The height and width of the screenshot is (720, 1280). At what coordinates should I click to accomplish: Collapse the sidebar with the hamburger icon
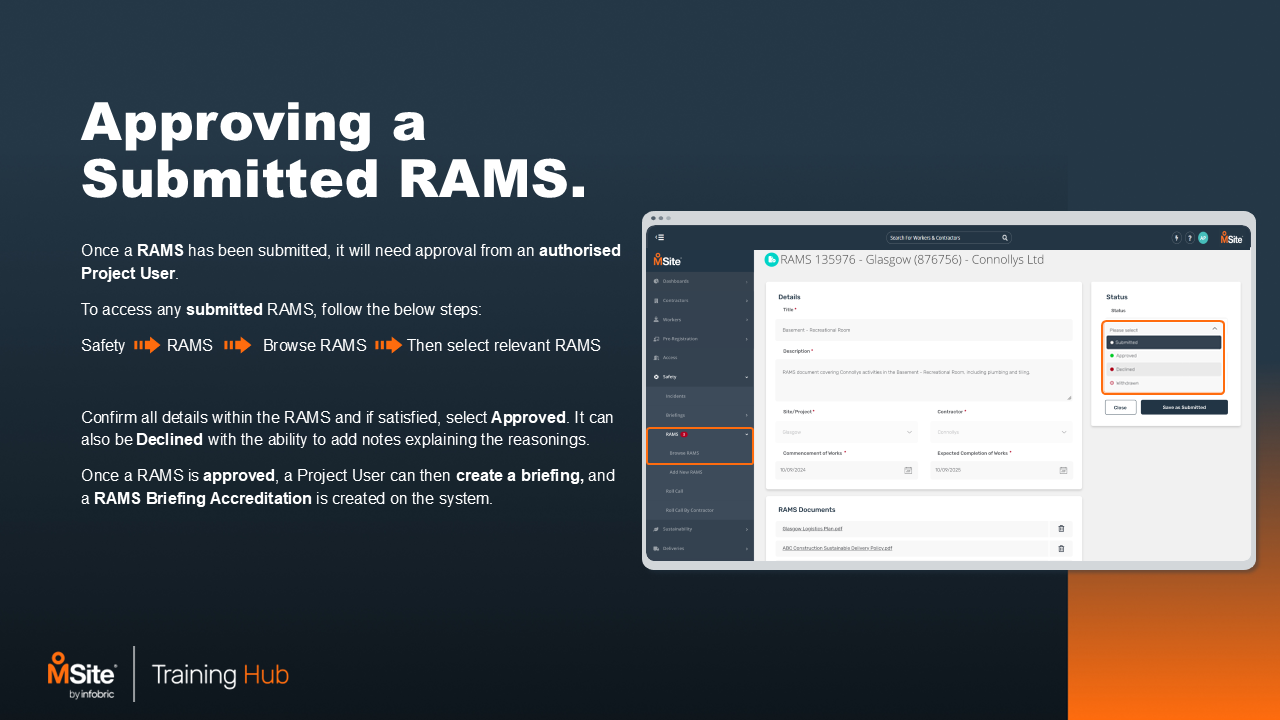pos(660,238)
